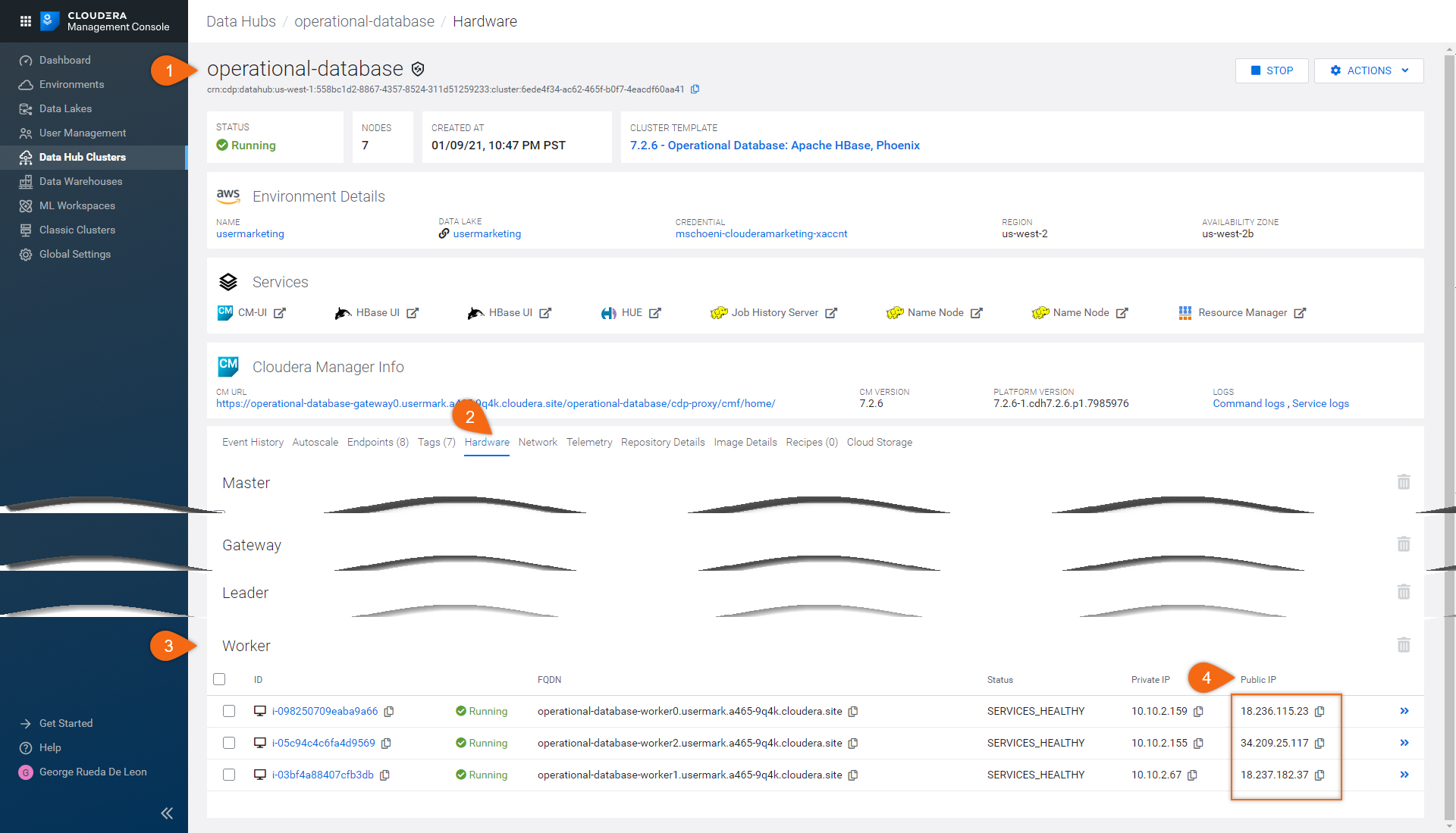Open mschoeni credential link
The height and width of the screenshot is (833, 1456).
tap(761, 234)
